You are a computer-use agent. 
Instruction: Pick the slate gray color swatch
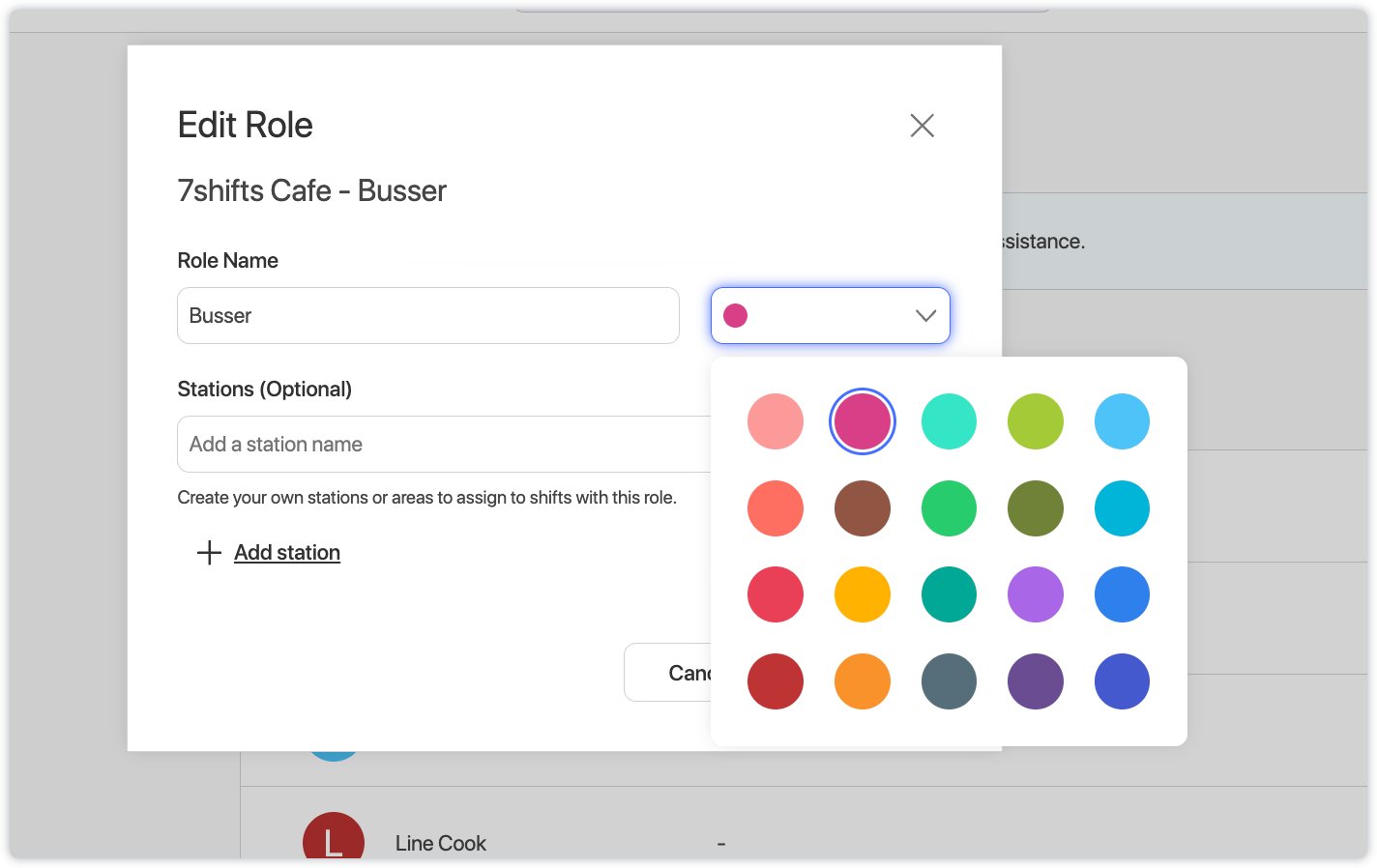[949, 681]
